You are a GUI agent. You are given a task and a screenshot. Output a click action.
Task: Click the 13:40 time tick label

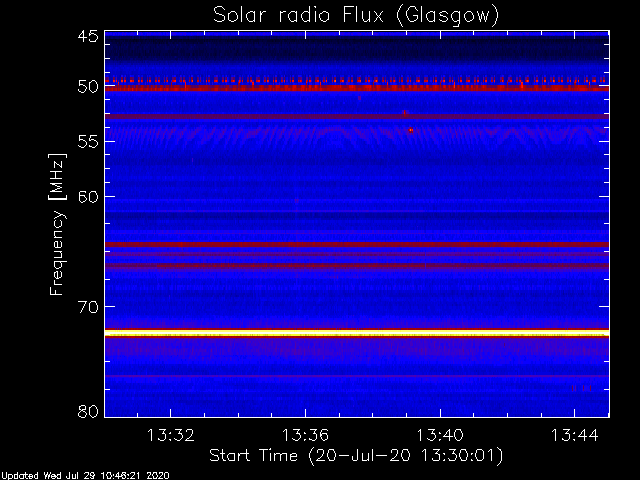(440, 435)
